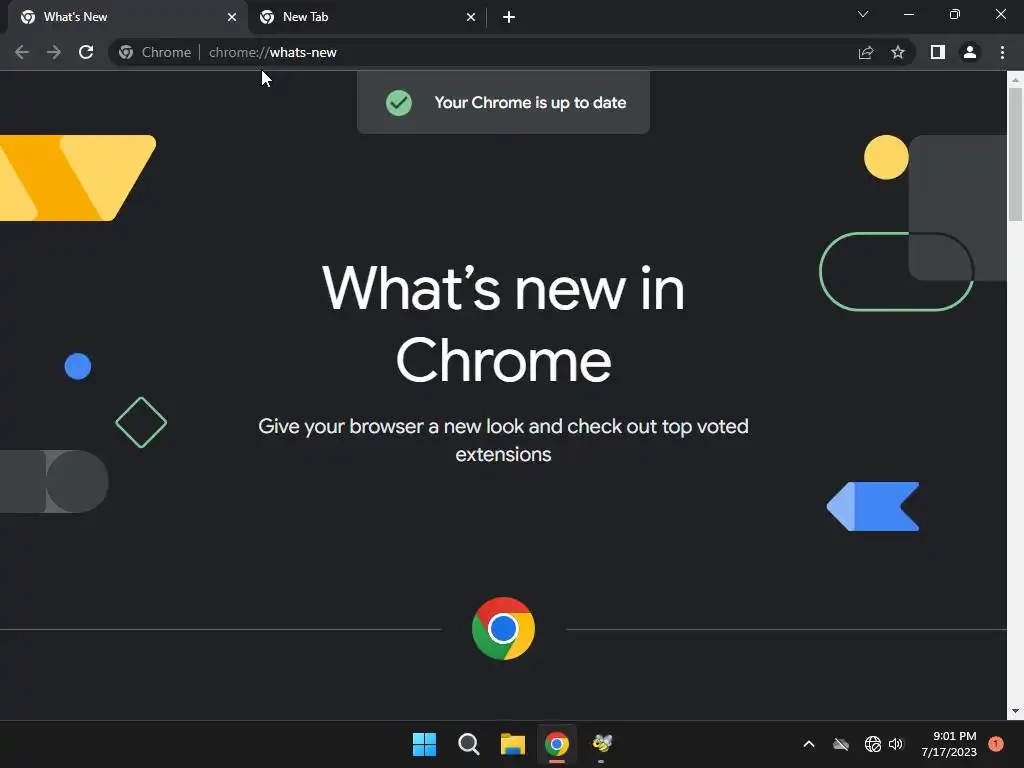The height and width of the screenshot is (768, 1024).
Task: Open a new tab with plus button
Action: [509, 17]
